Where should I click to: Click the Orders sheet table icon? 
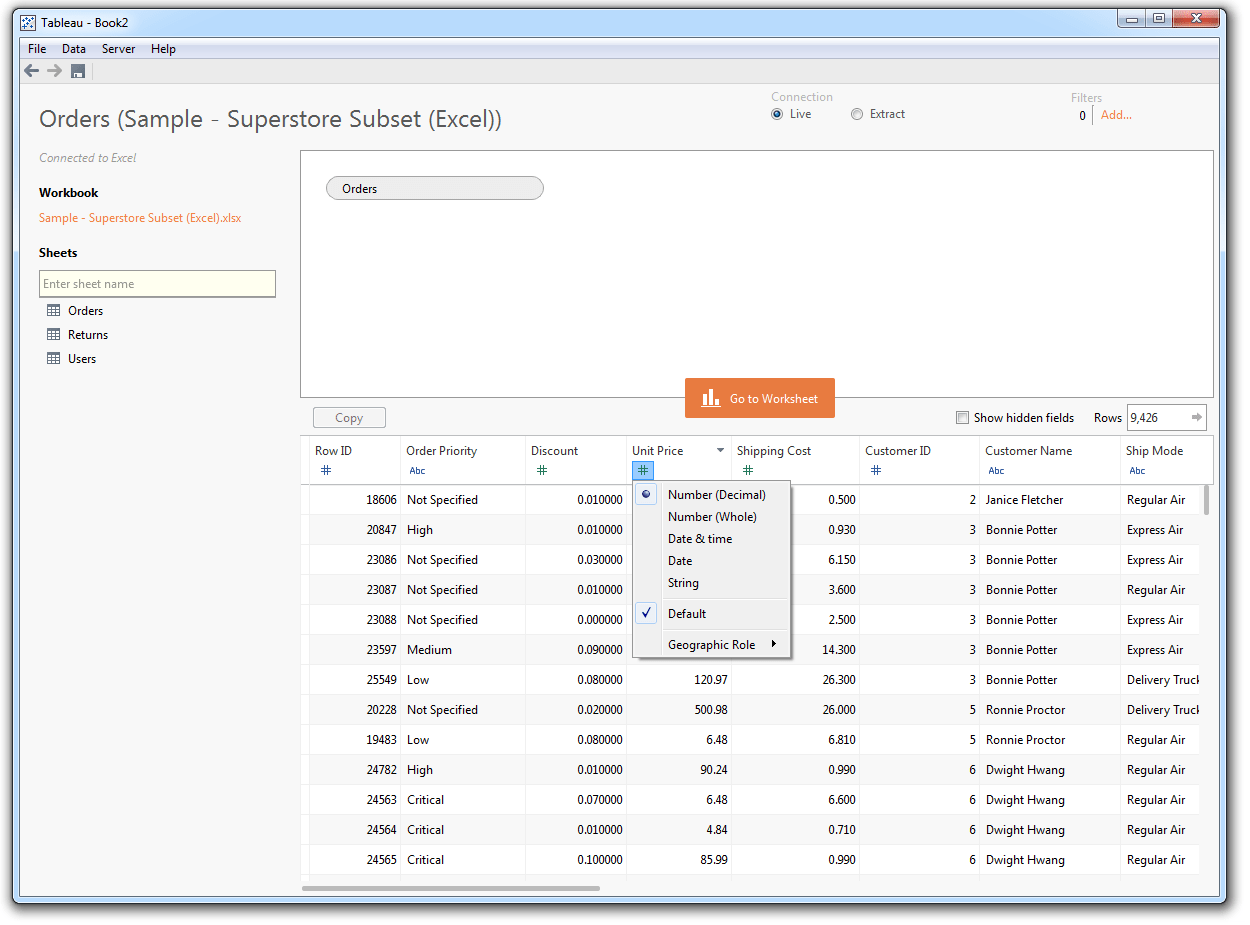(x=54, y=310)
